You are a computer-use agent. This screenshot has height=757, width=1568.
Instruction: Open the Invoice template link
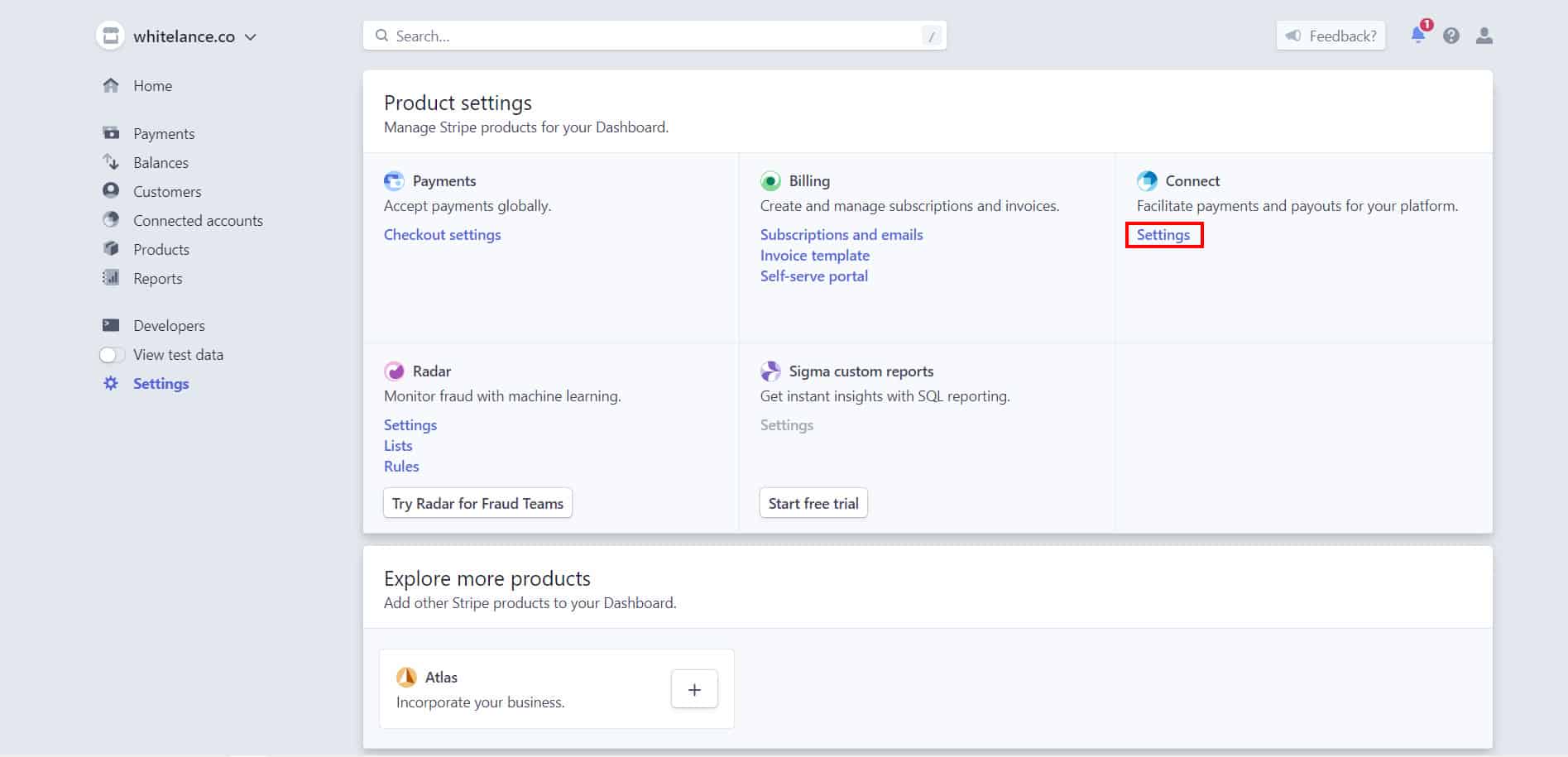tap(815, 255)
